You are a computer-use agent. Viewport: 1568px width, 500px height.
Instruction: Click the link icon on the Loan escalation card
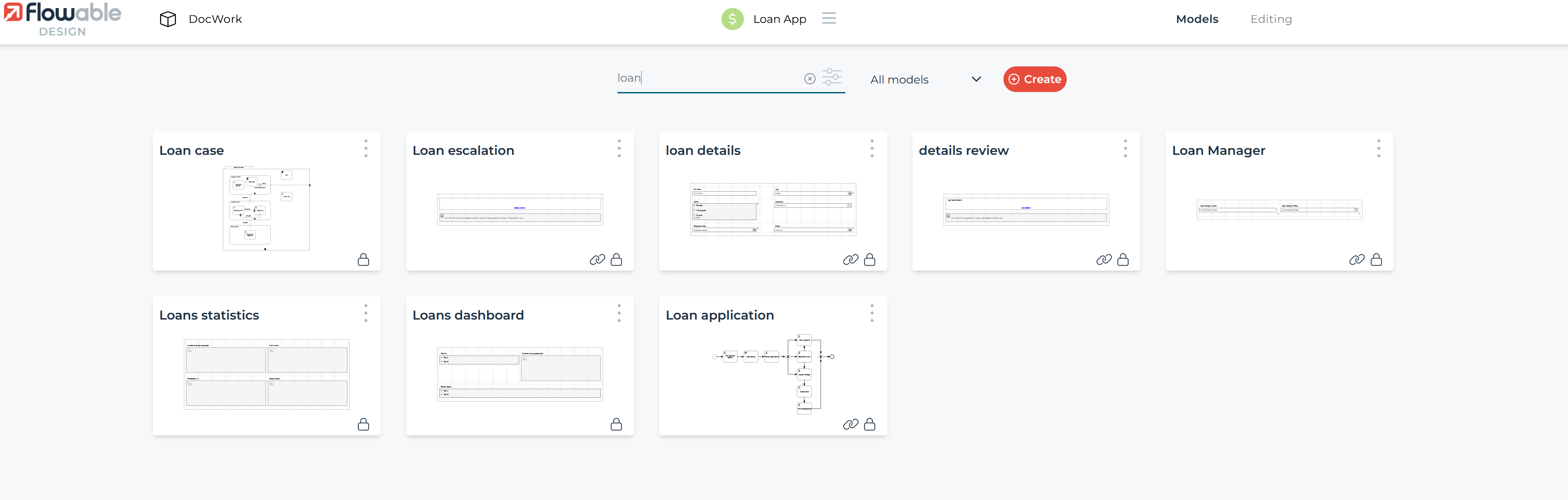[x=598, y=259]
